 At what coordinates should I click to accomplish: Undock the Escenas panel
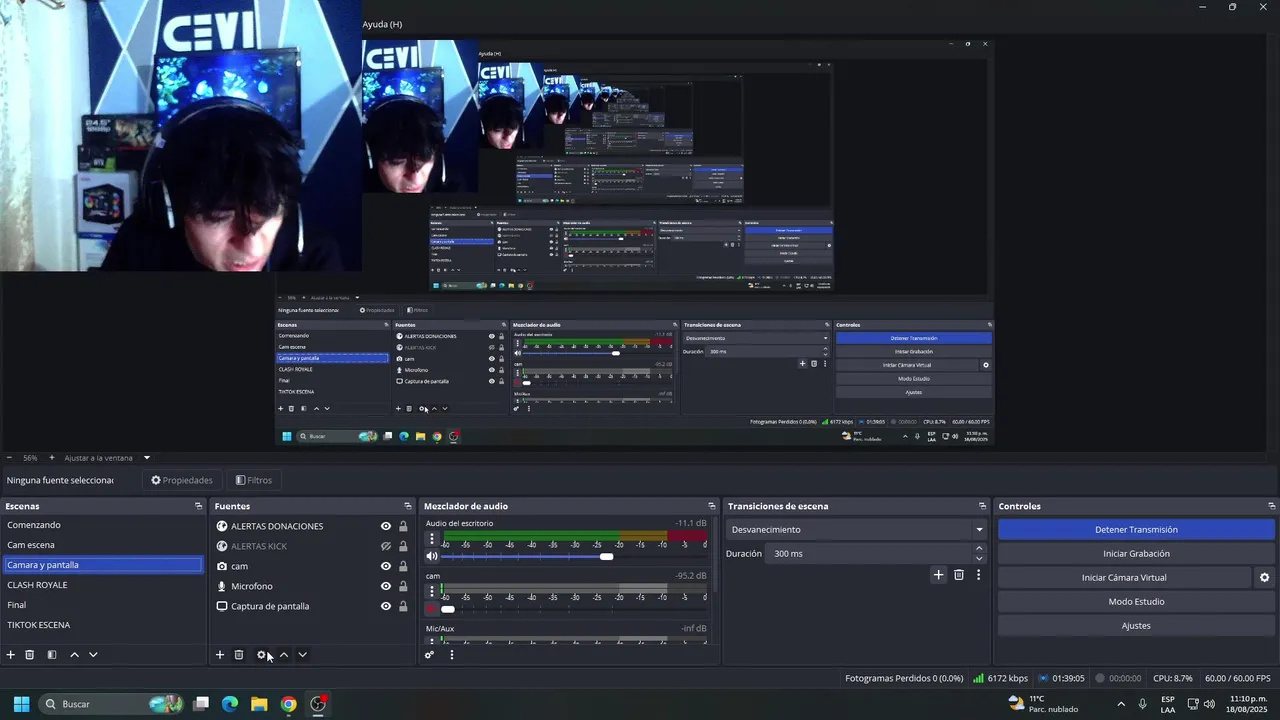click(198, 506)
